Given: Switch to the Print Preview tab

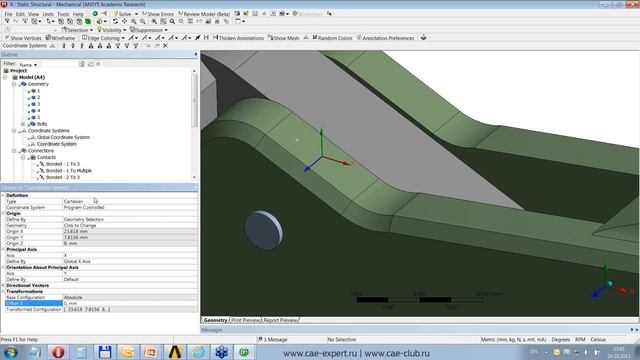Looking at the screenshot, I should coord(245,320).
